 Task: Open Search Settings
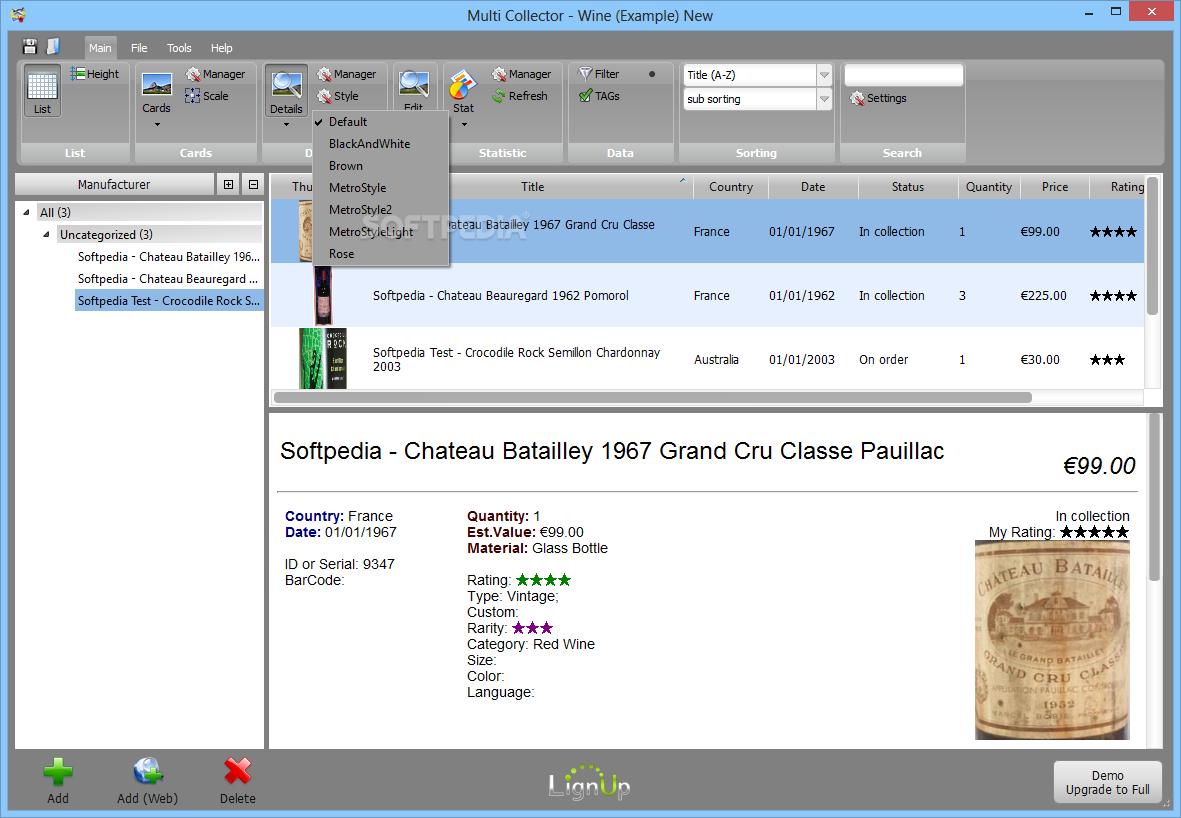tap(878, 98)
